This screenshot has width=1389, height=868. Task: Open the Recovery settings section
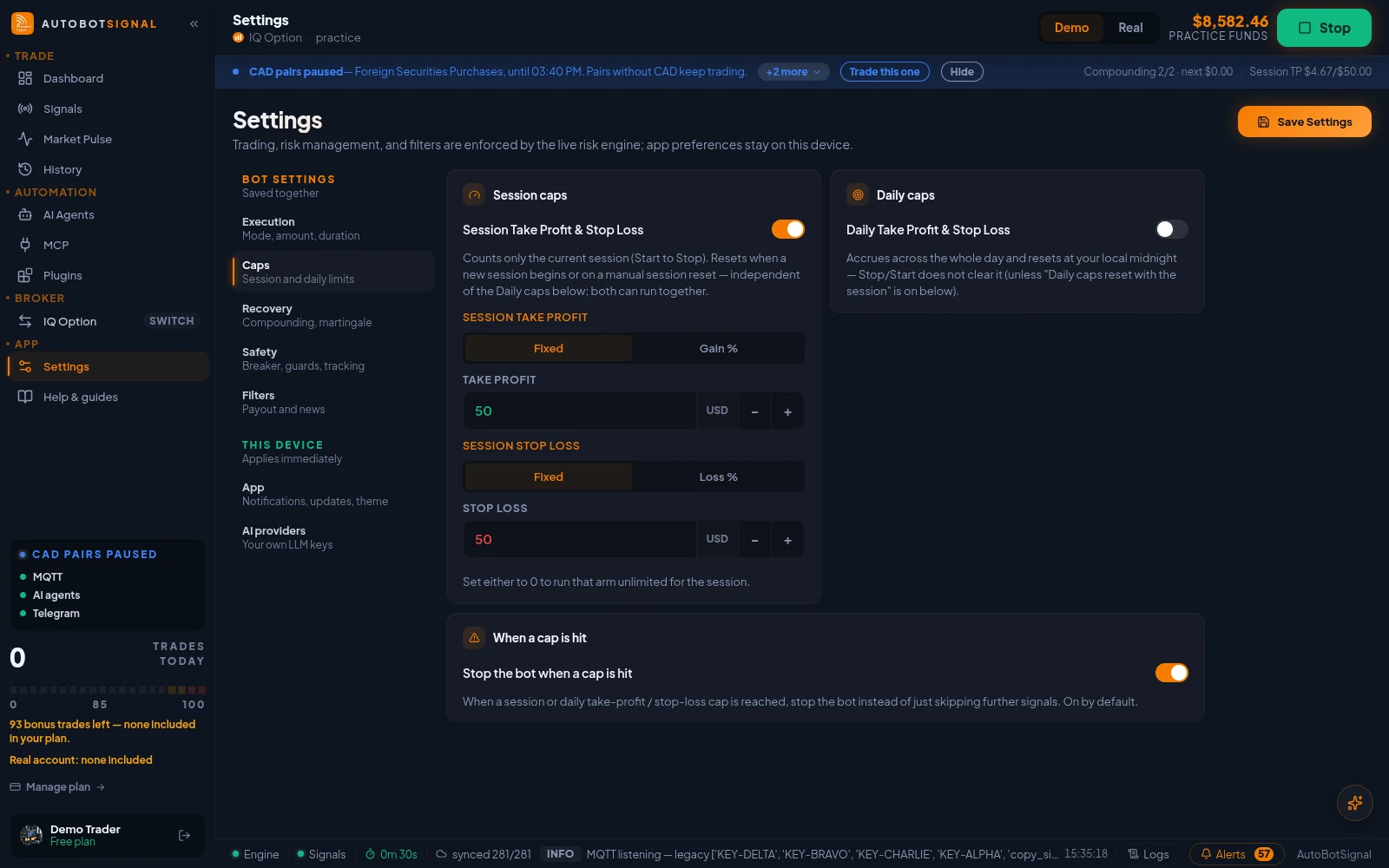333,315
